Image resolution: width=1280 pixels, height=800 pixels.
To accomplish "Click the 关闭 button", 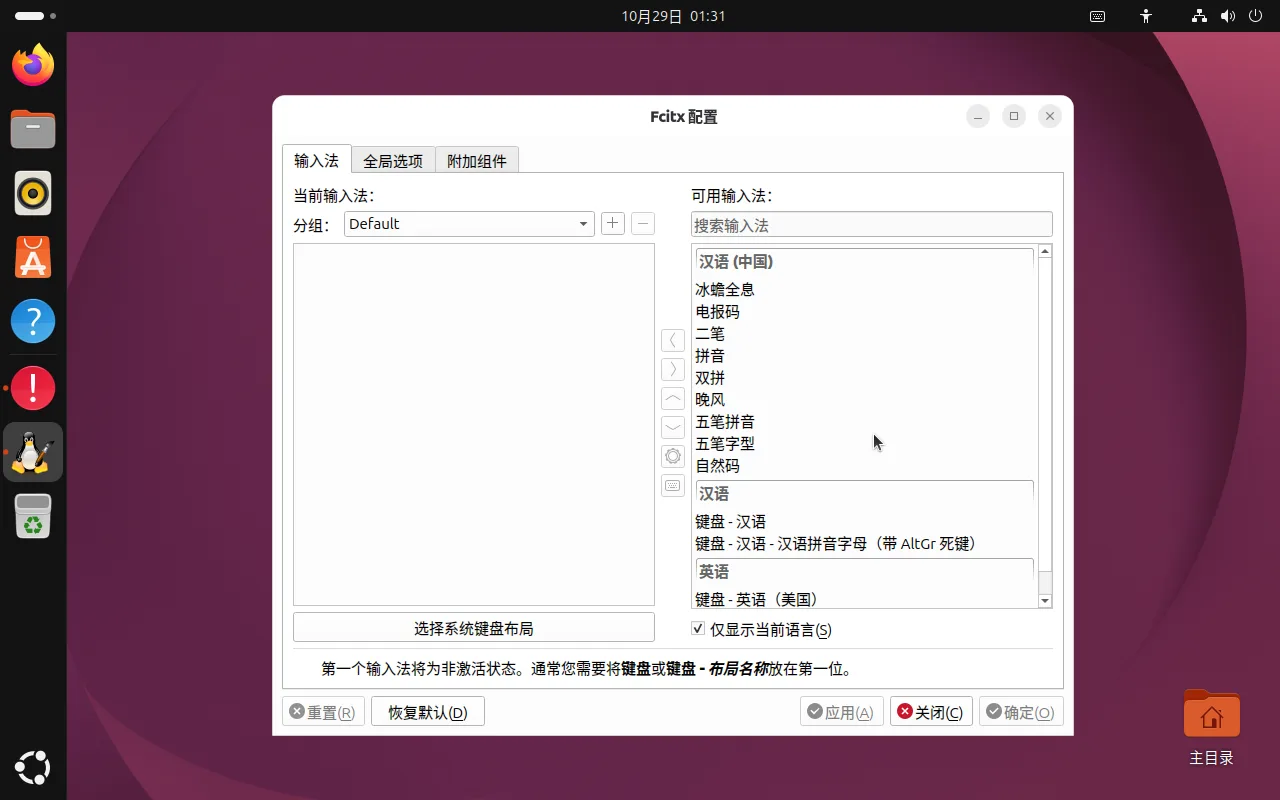I will [x=931, y=712].
